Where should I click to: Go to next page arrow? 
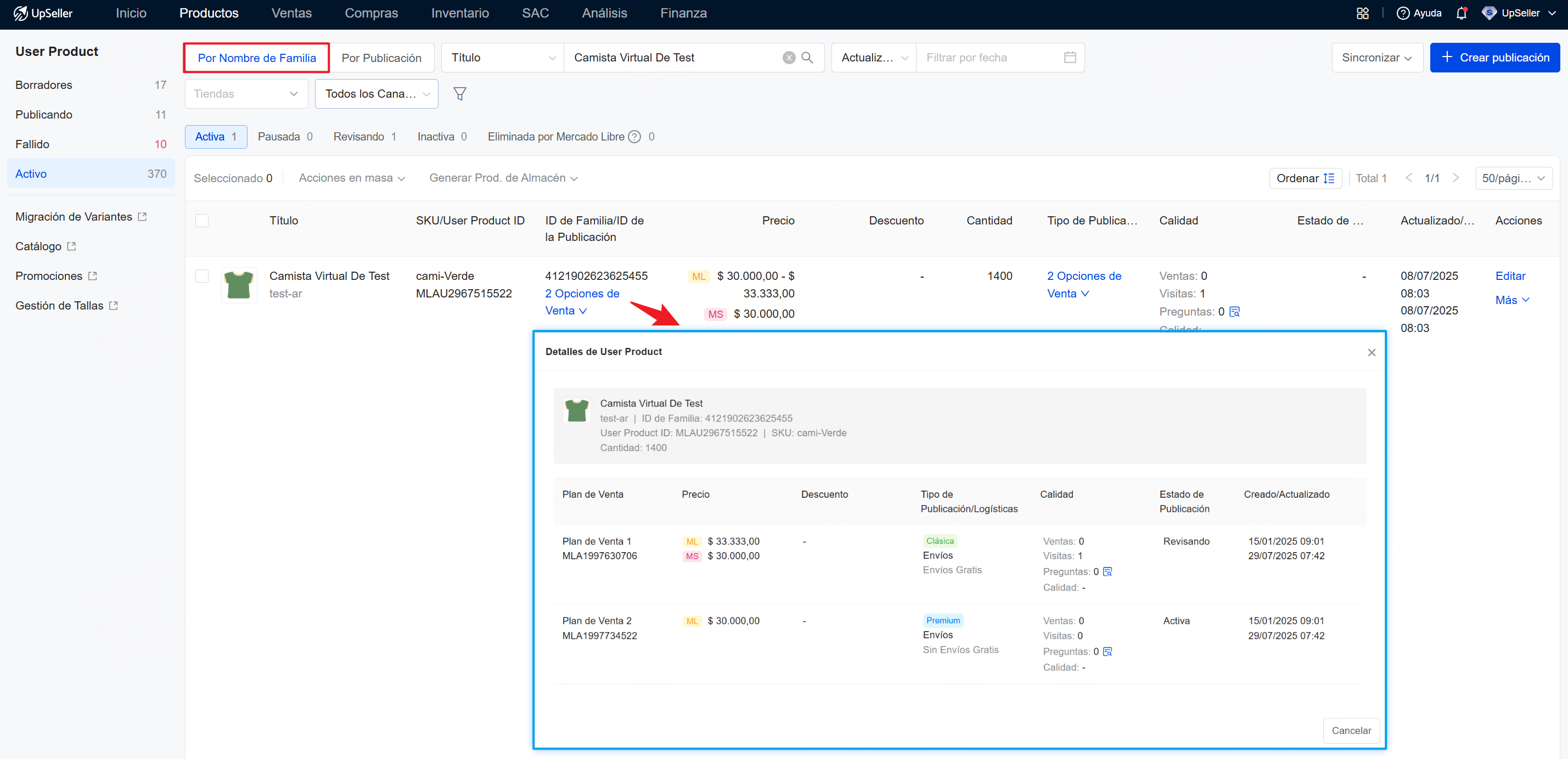(1455, 178)
